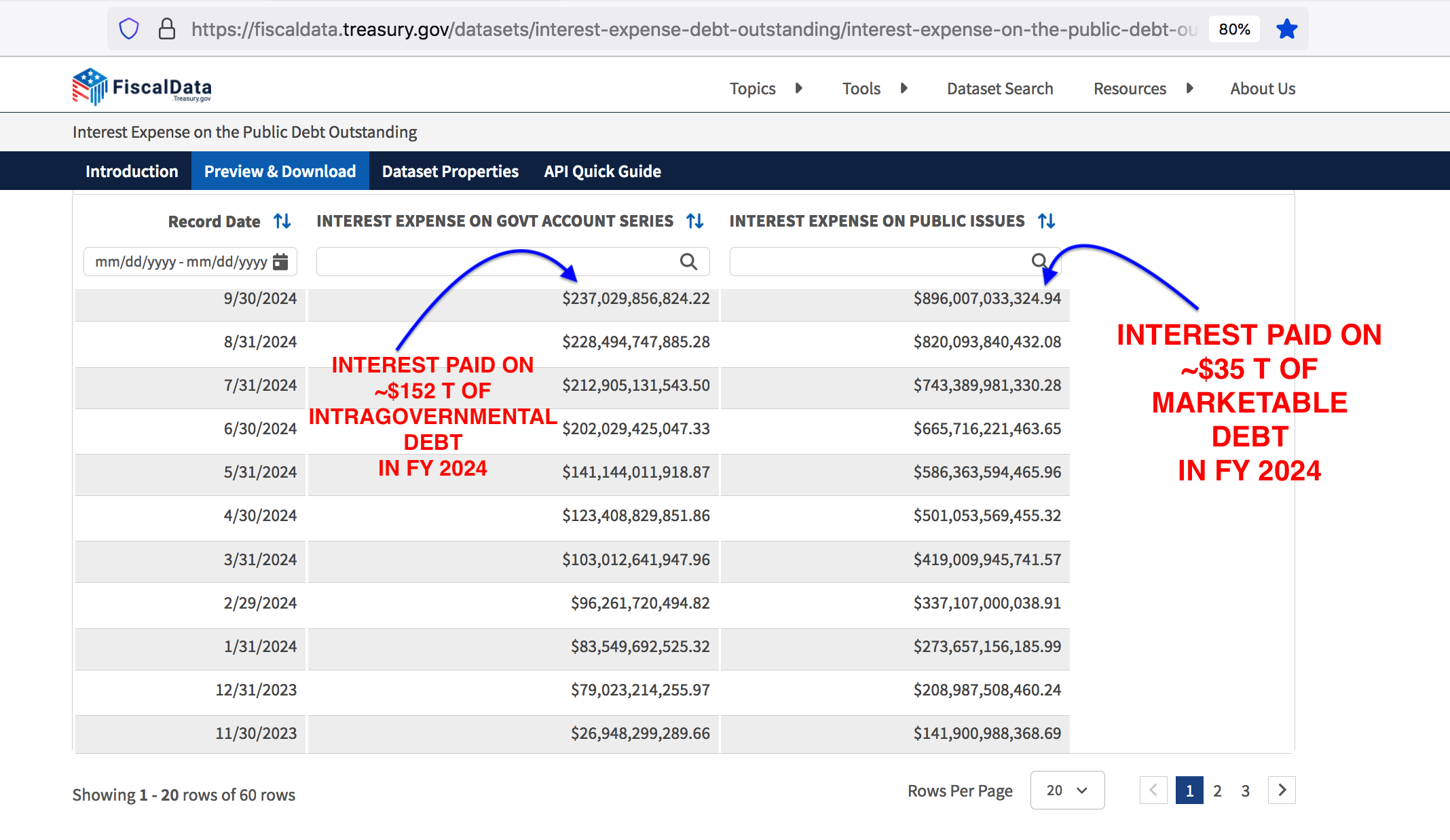
Task: Click the FiscalData logo
Action: click(x=142, y=88)
